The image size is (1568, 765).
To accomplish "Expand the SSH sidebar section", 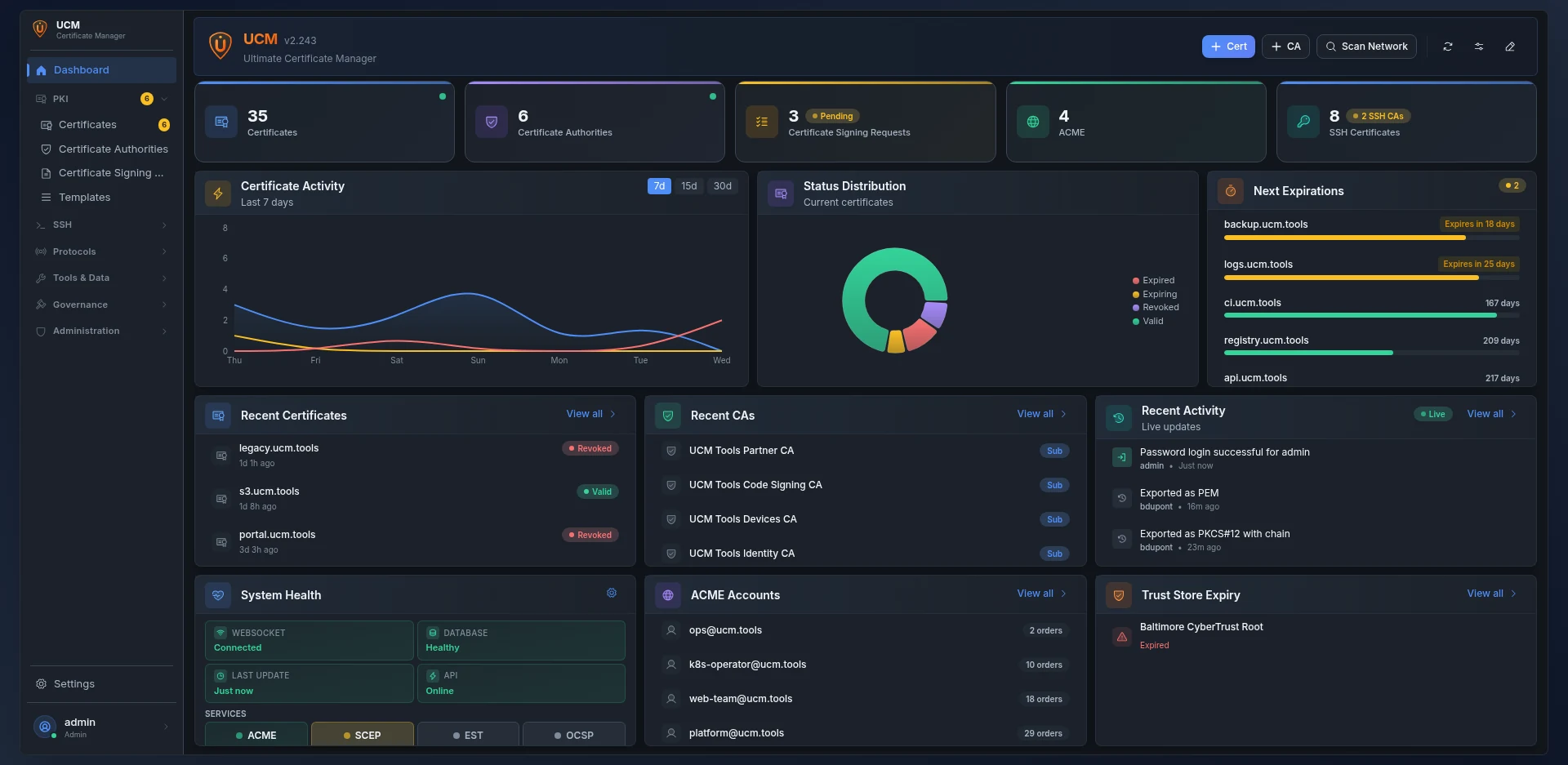I will pyautogui.click(x=101, y=225).
